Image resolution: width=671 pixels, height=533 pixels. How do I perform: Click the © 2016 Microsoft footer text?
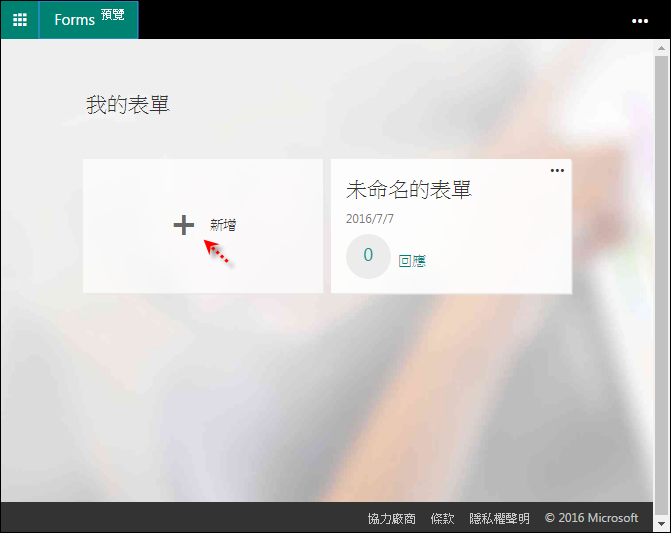tap(591, 518)
